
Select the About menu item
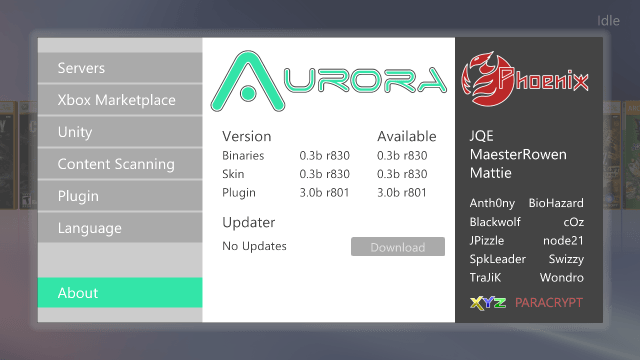(120, 293)
